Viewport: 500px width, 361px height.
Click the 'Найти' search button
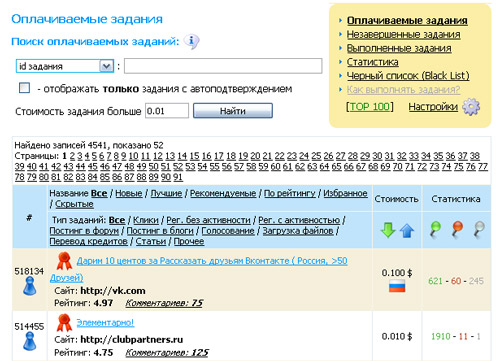(x=233, y=111)
